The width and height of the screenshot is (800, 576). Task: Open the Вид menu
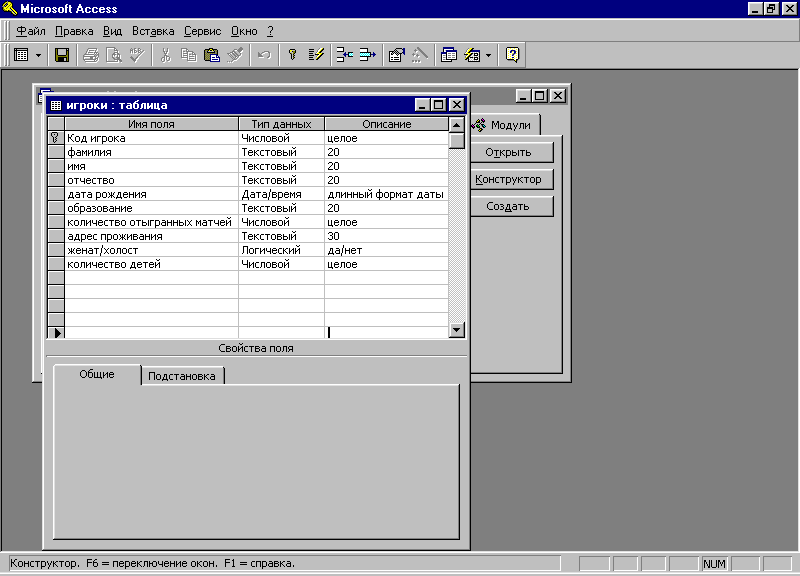112,31
